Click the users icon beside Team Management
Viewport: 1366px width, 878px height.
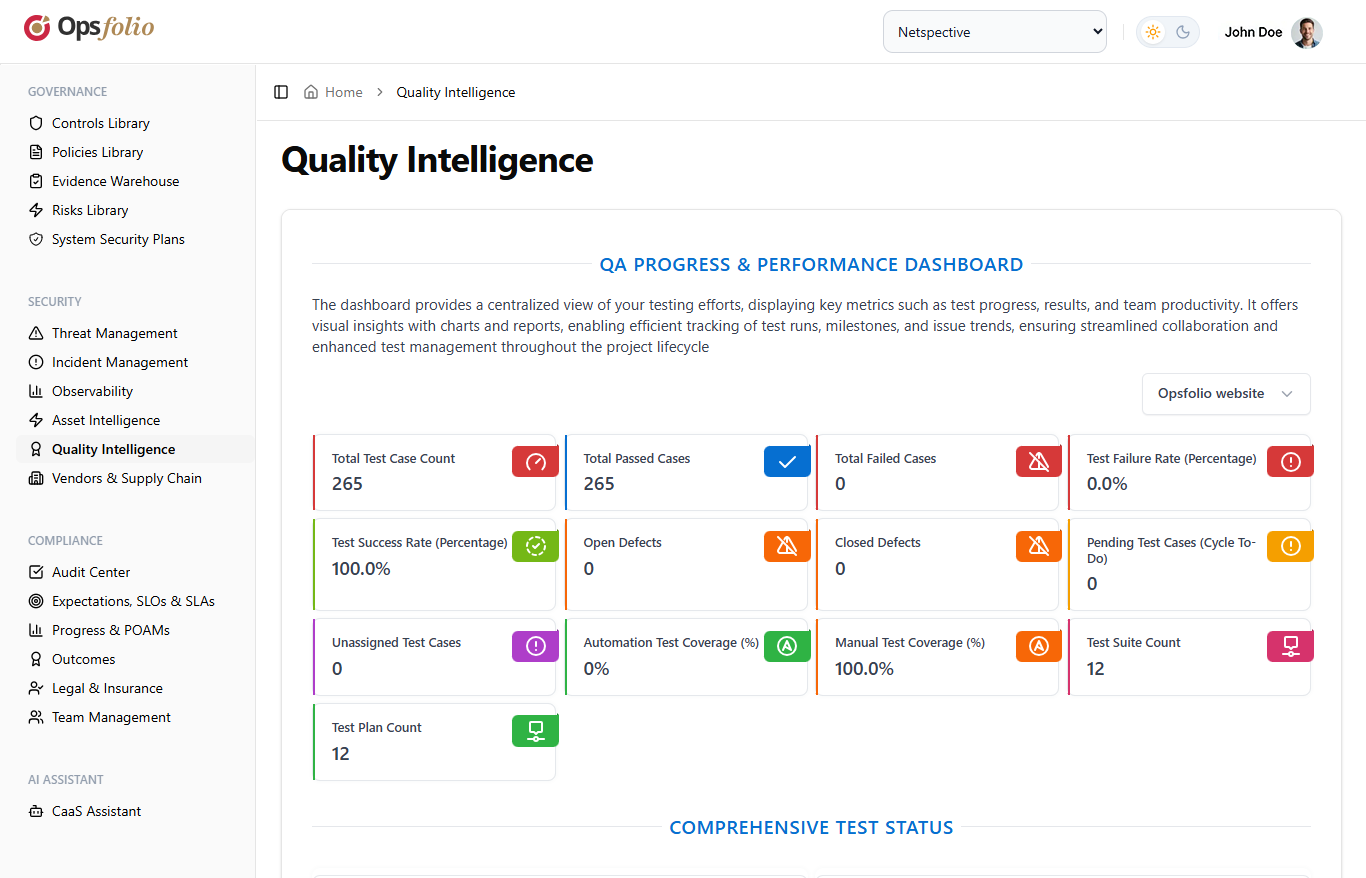tap(36, 717)
